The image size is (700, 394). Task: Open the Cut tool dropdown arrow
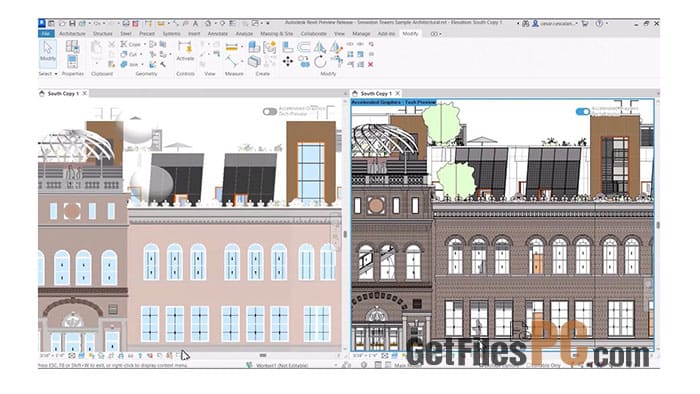[141, 54]
